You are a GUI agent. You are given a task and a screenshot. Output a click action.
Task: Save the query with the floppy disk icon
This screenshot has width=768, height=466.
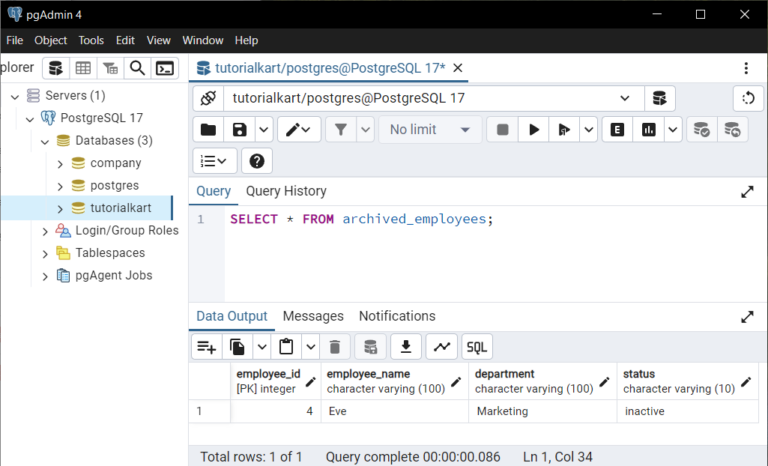240,130
